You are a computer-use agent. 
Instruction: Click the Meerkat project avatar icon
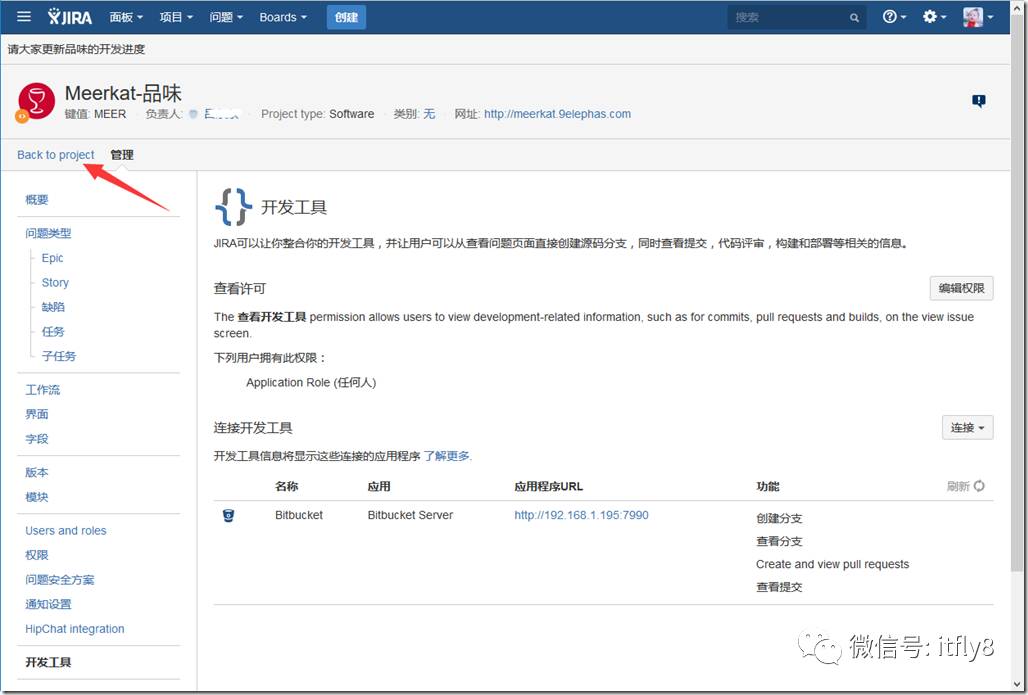point(36,101)
